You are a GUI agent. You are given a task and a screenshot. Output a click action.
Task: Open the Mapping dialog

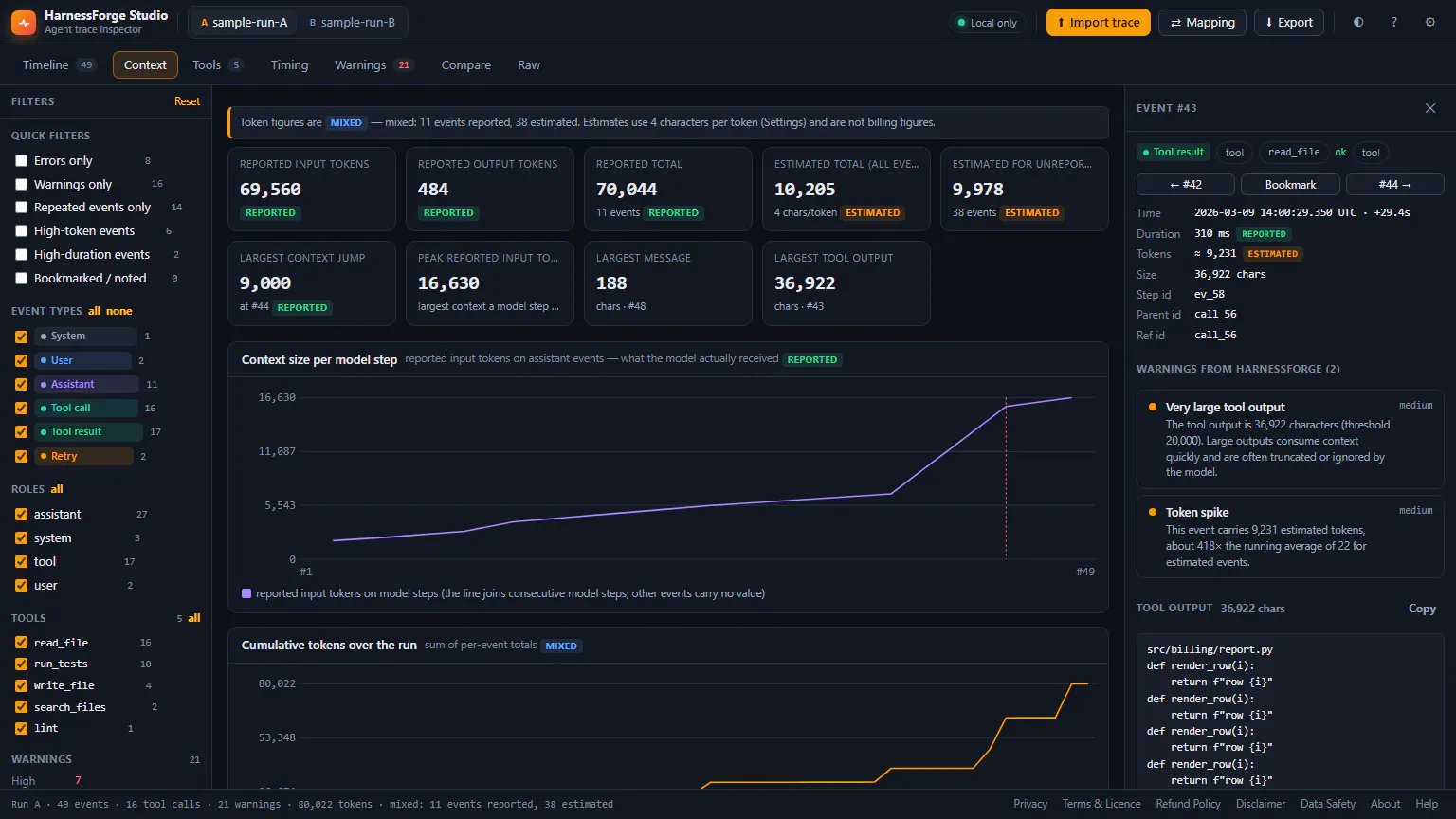[1203, 22]
